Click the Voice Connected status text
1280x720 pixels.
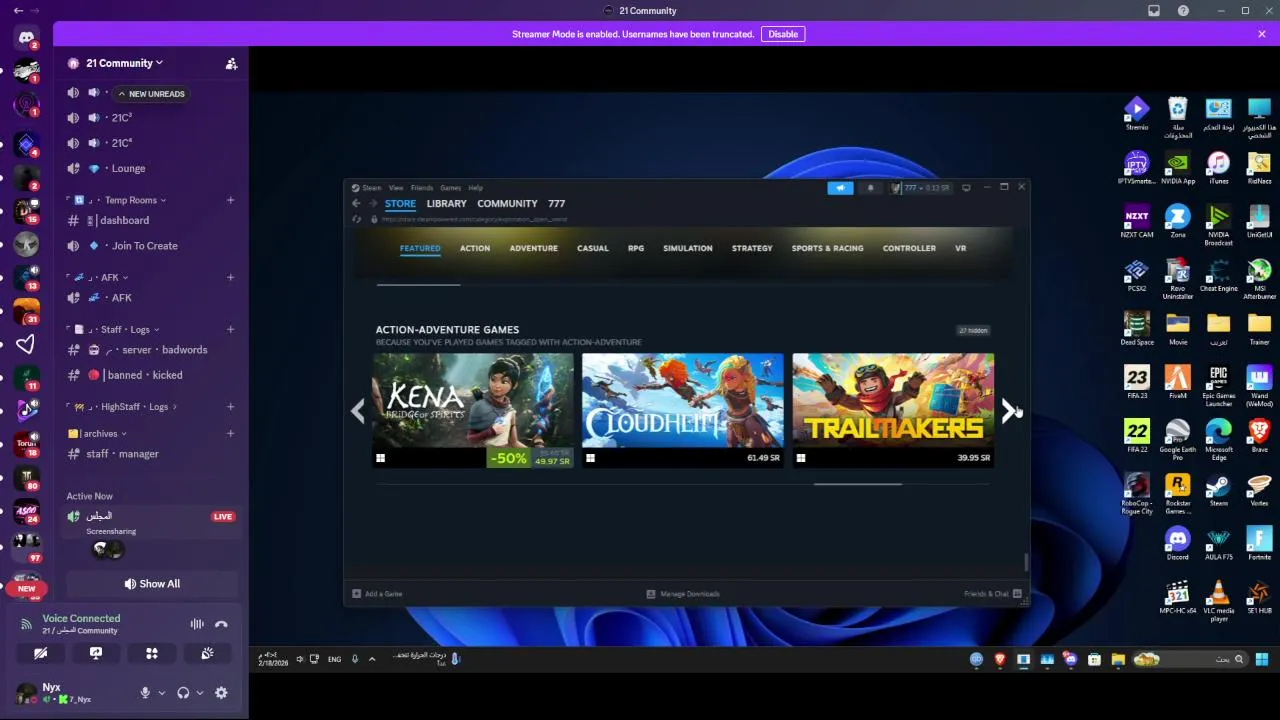(x=81, y=618)
